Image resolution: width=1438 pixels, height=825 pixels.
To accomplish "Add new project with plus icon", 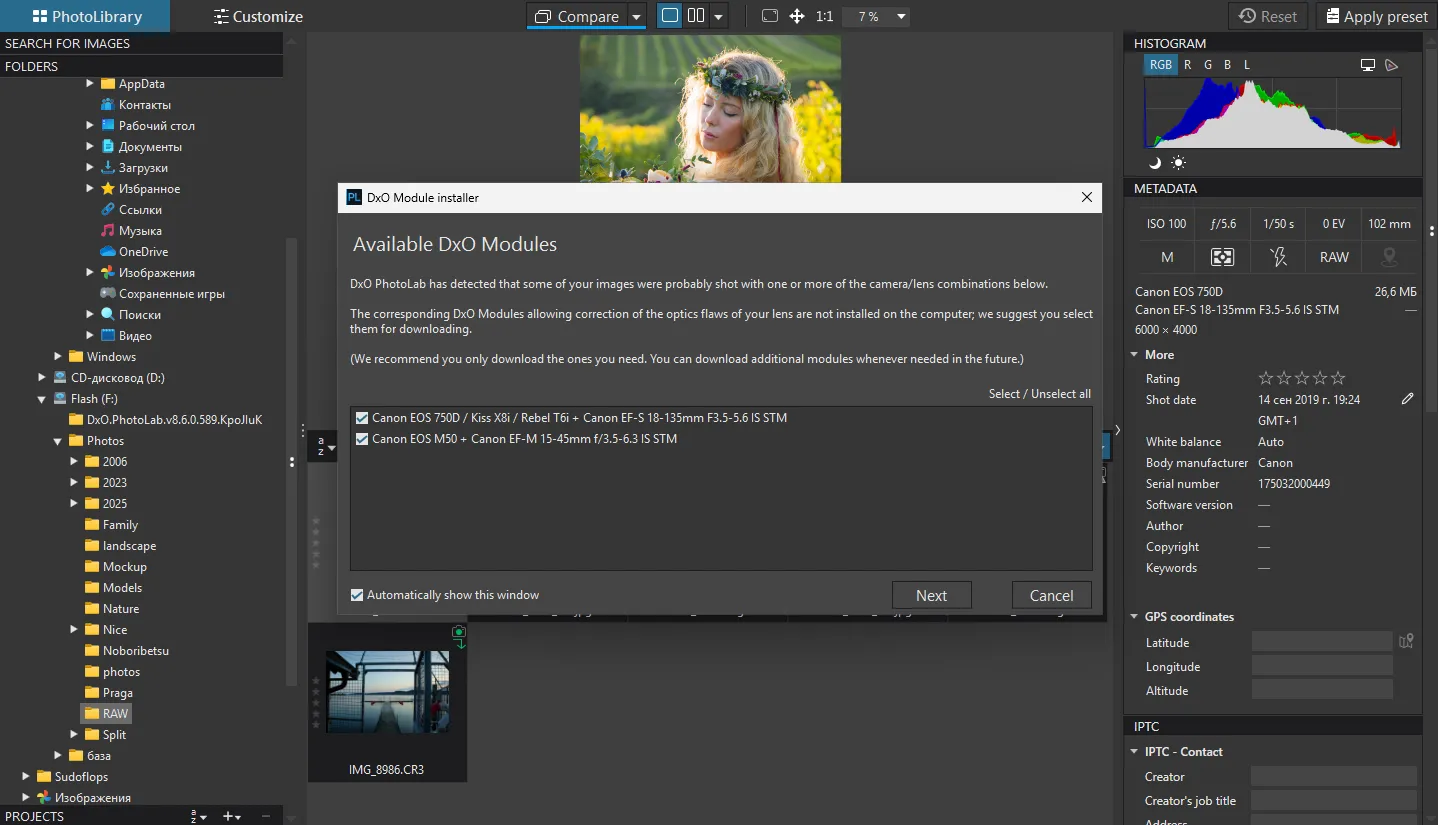I will pos(231,816).
